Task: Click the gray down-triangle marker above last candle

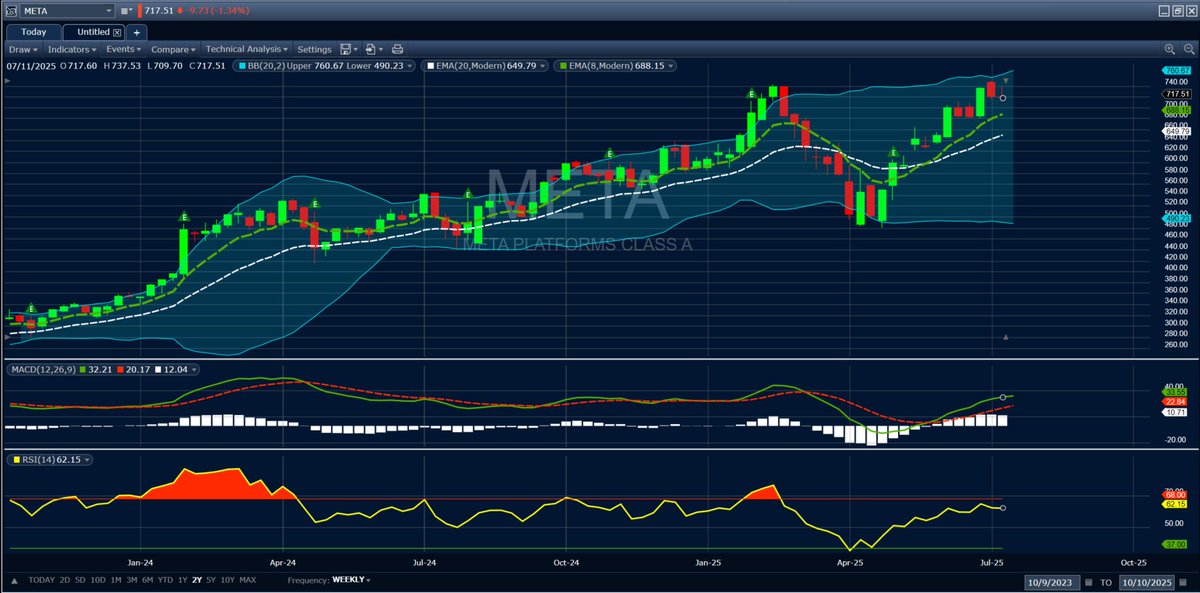Action: (x=1005, y=80)
